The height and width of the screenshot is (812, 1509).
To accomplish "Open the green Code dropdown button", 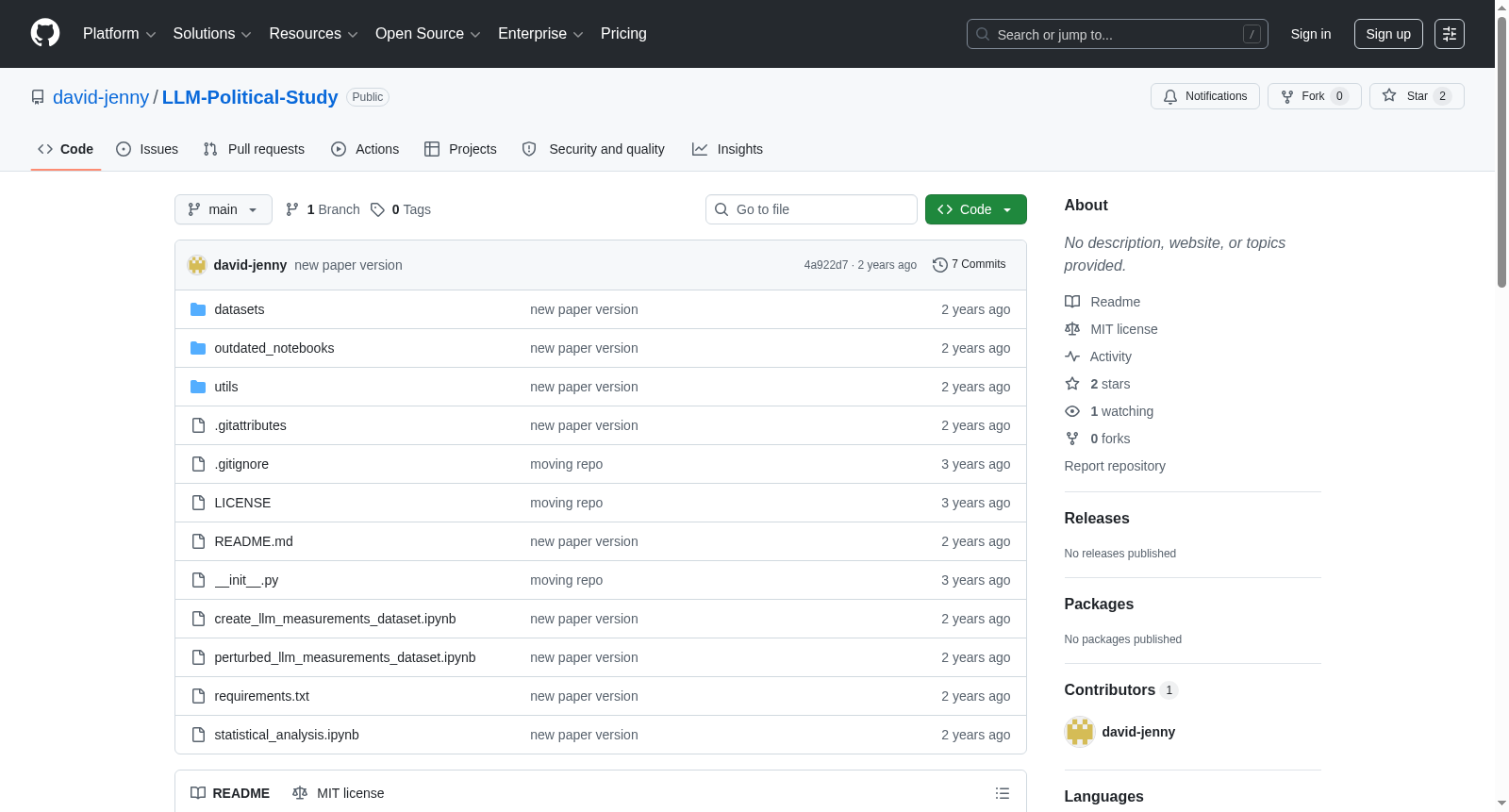I will pyautogui.click(x=976, y=209).
